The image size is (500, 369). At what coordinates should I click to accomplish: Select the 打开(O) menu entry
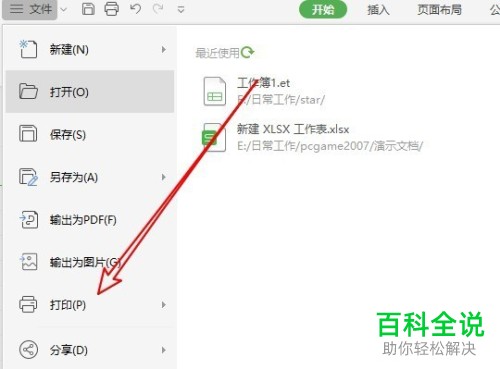90,91
